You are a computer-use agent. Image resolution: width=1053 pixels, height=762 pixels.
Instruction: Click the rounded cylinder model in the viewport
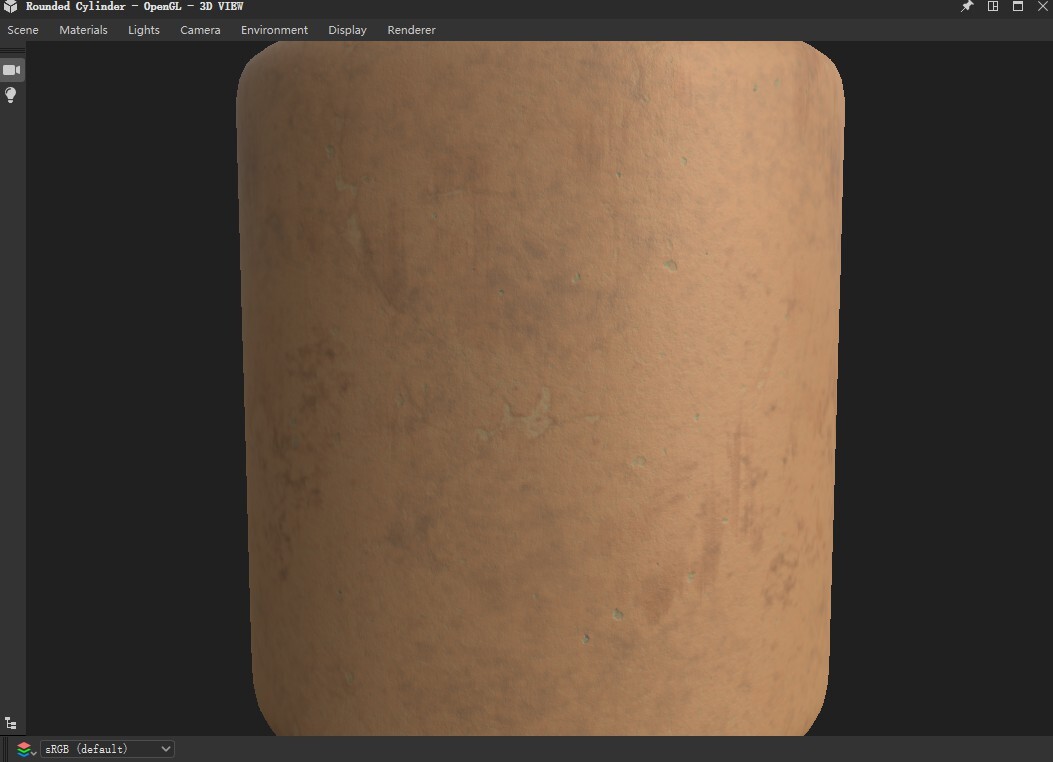click(x=540, y=390)
